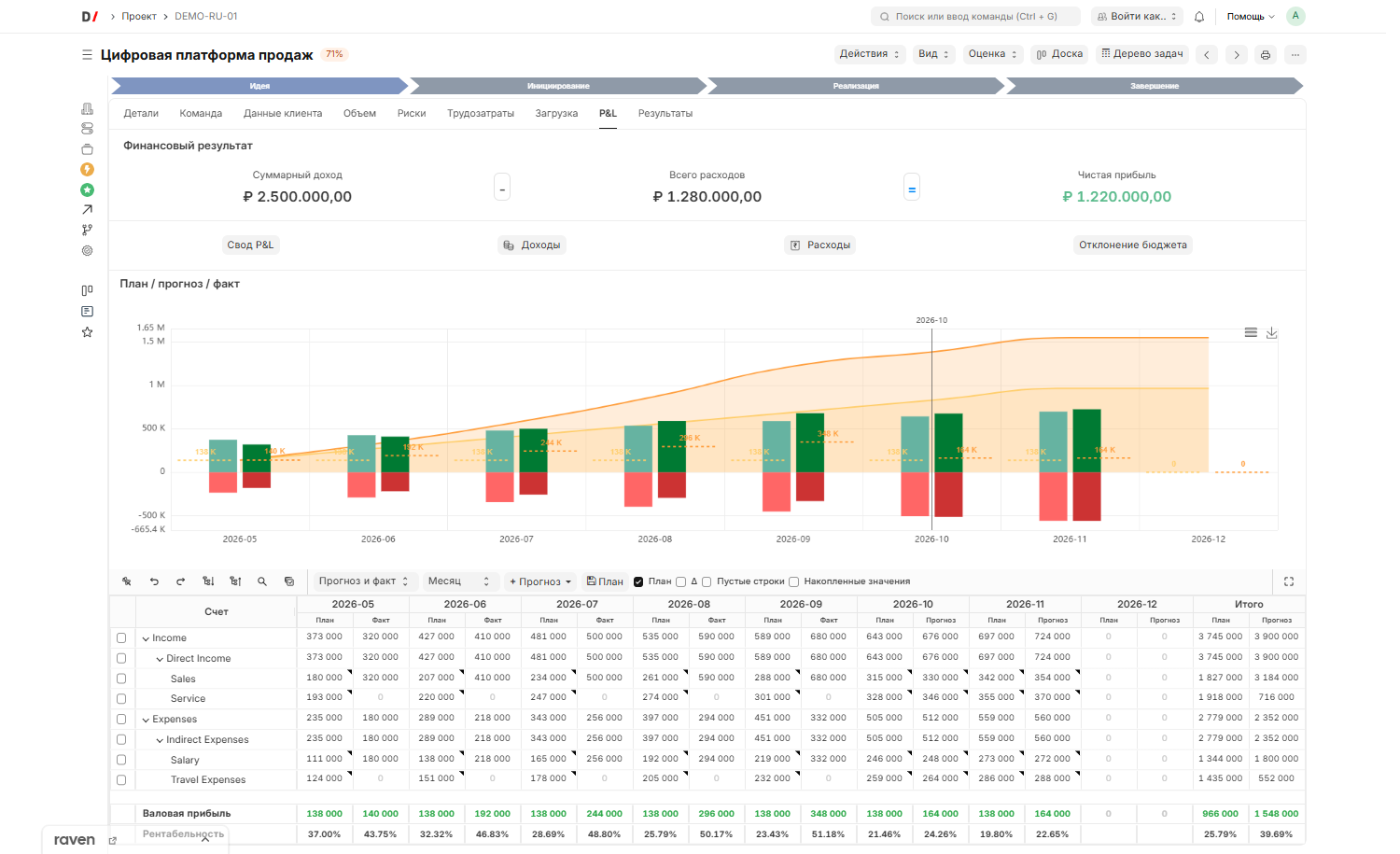Viewport: 1400px width, 854px height.
Task: Redo the table change
Action: pyautogui.click(x=181, y=581)
